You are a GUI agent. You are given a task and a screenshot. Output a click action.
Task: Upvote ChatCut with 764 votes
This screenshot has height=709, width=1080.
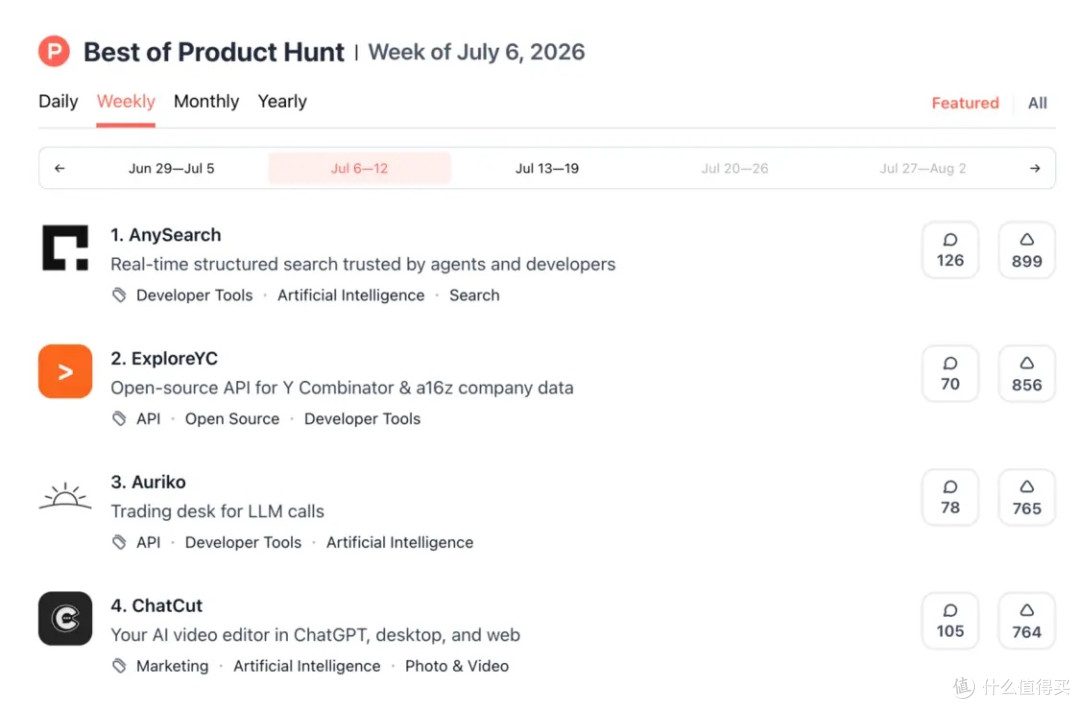click(x=1026, y=621)
